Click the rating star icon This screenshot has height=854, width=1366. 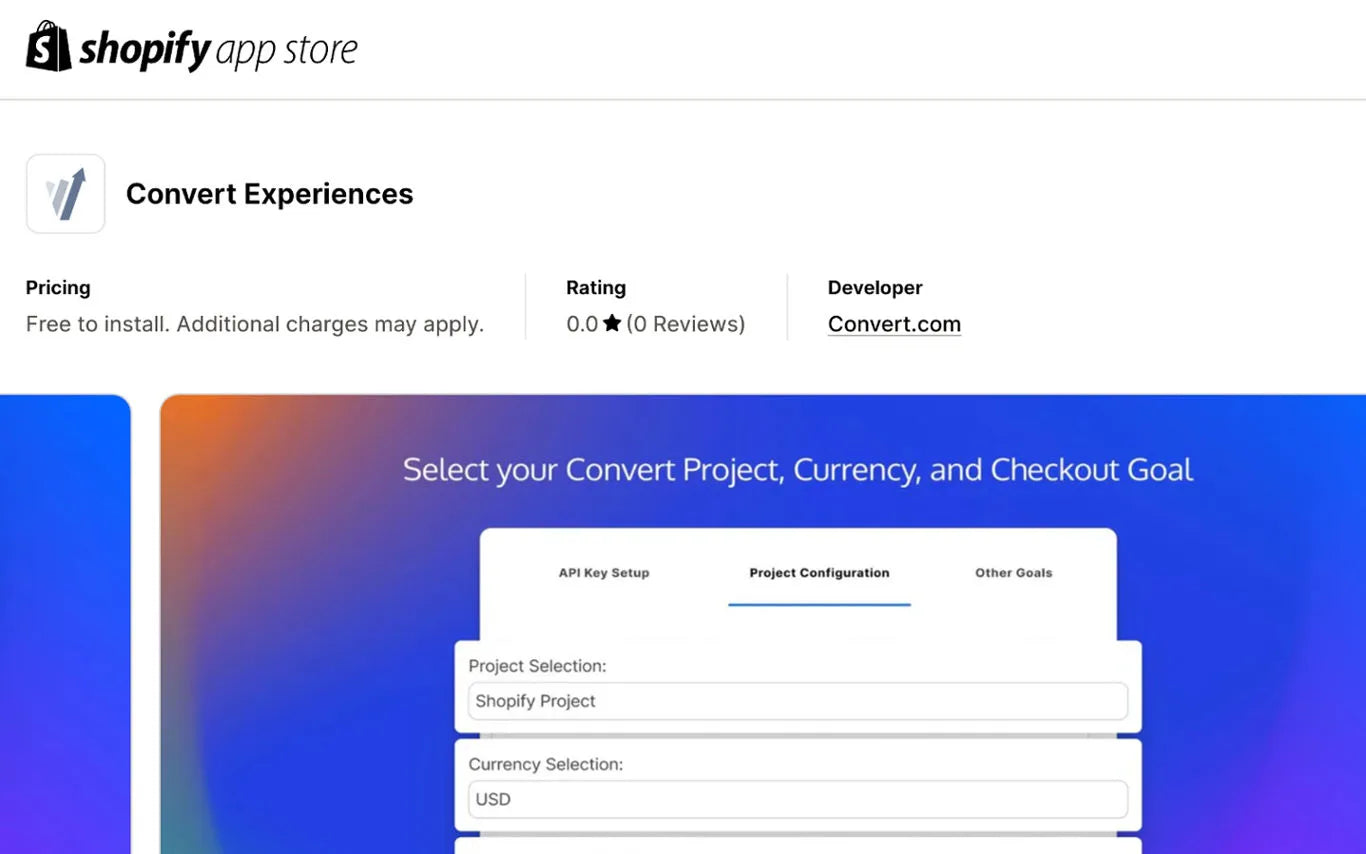point(612,323)
